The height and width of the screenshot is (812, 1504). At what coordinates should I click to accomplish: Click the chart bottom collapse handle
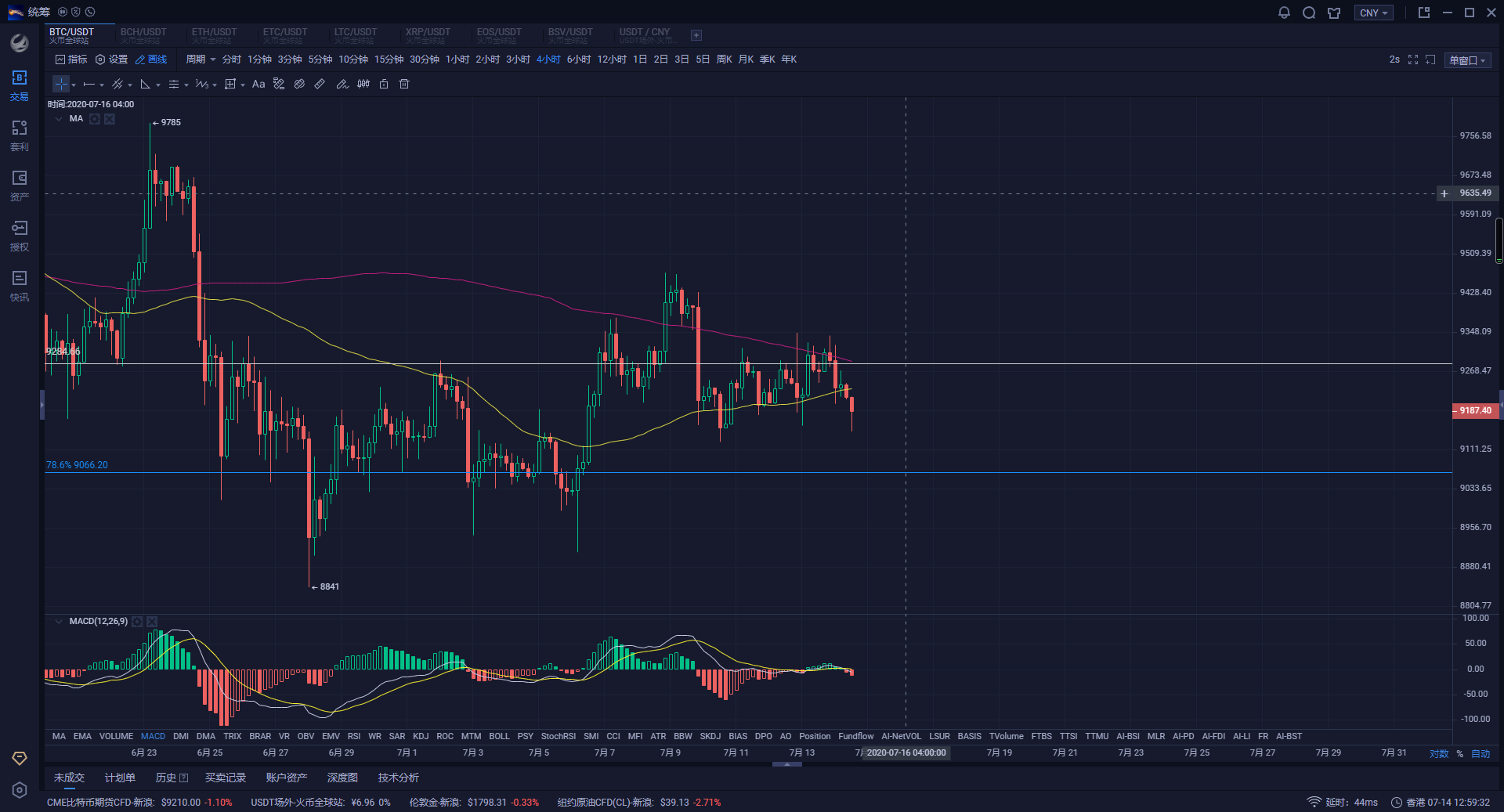click(786, 764)
